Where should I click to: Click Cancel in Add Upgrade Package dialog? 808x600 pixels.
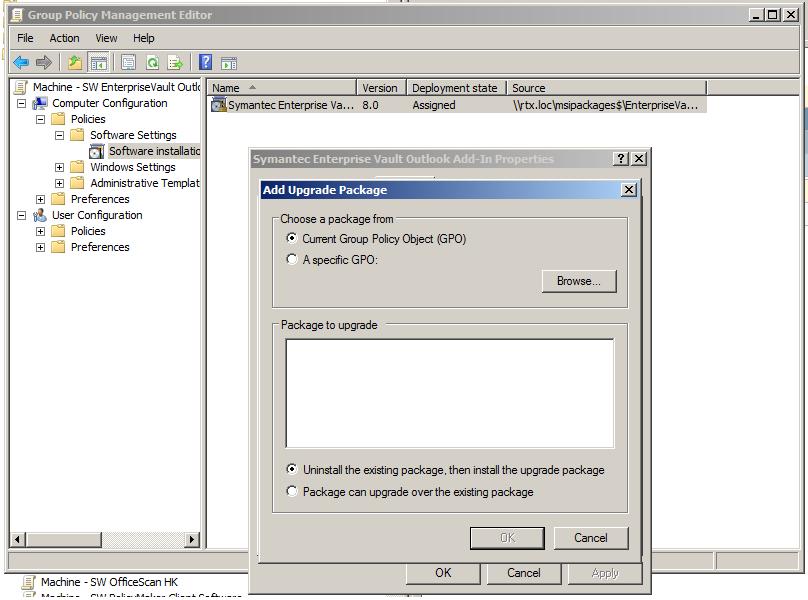click(x=591, y=538)
